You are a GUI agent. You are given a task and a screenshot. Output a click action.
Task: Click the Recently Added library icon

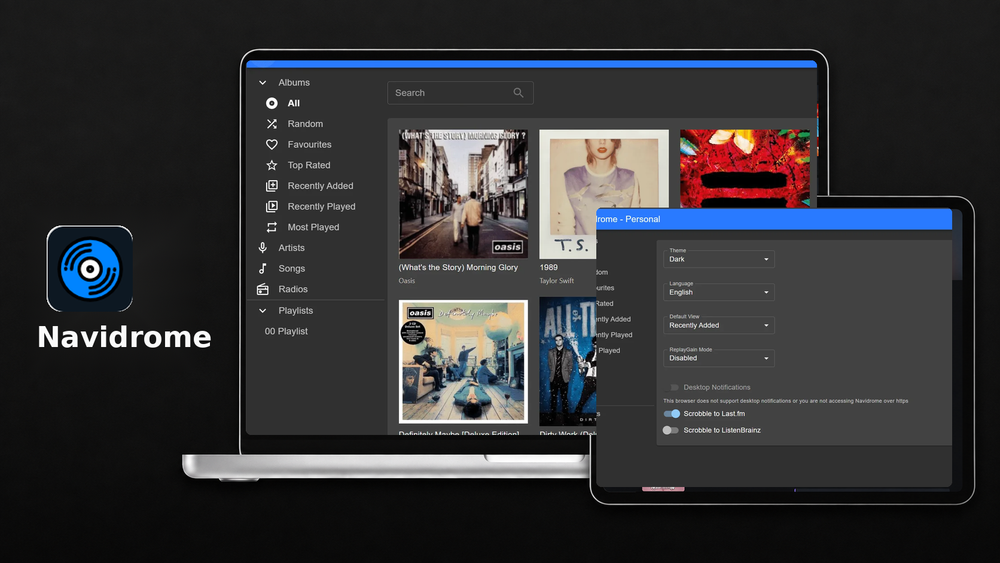point(272,186)
